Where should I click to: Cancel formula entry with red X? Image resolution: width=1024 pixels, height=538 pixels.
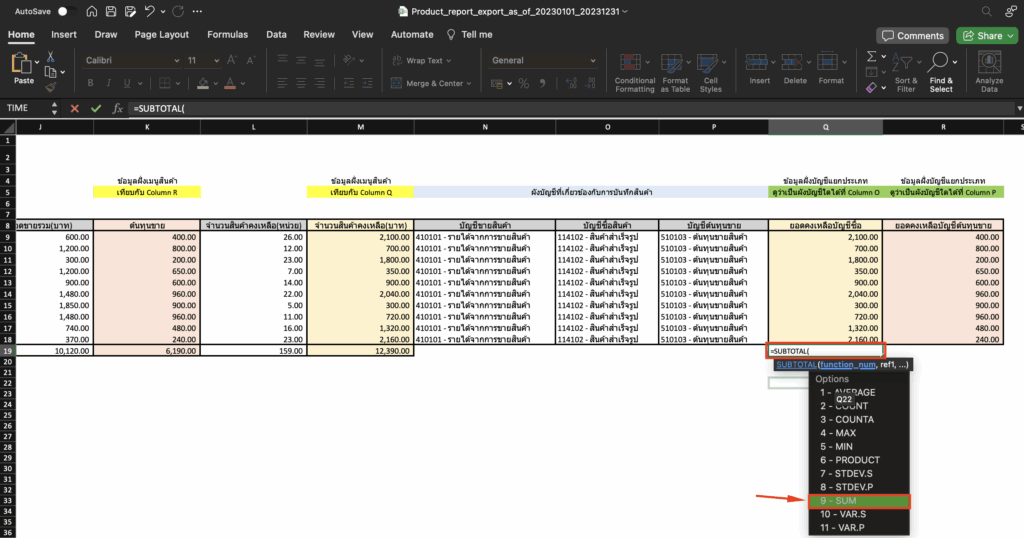tap(74, 108)
